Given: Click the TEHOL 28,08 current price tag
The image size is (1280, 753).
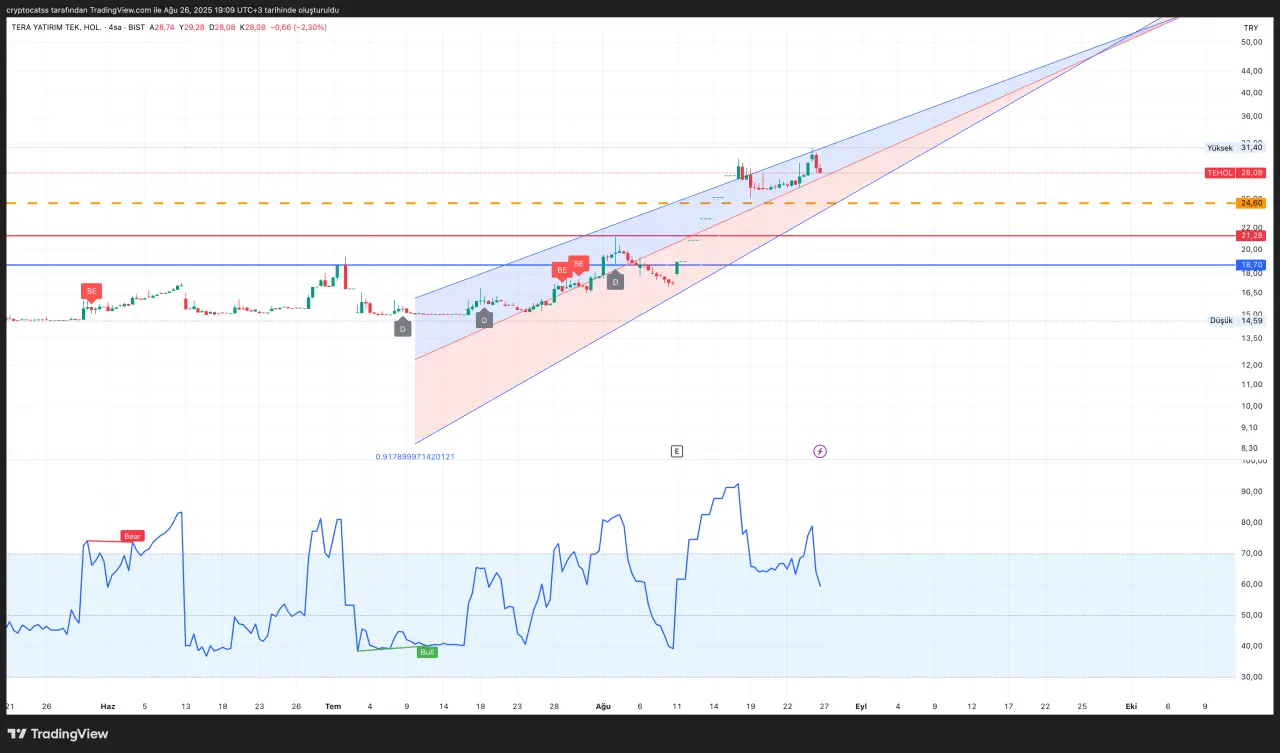Looking at the screenshot, I should coord(1235,172).
